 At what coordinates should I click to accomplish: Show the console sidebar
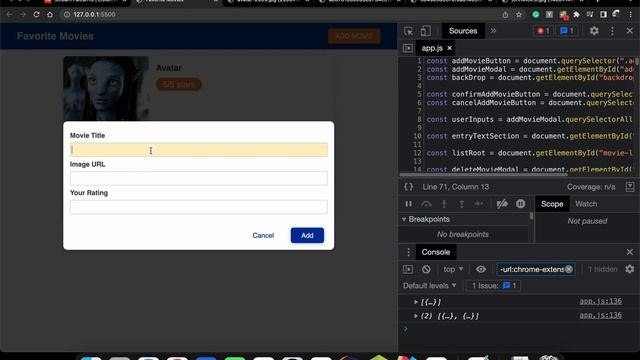[x=408, y=269]
